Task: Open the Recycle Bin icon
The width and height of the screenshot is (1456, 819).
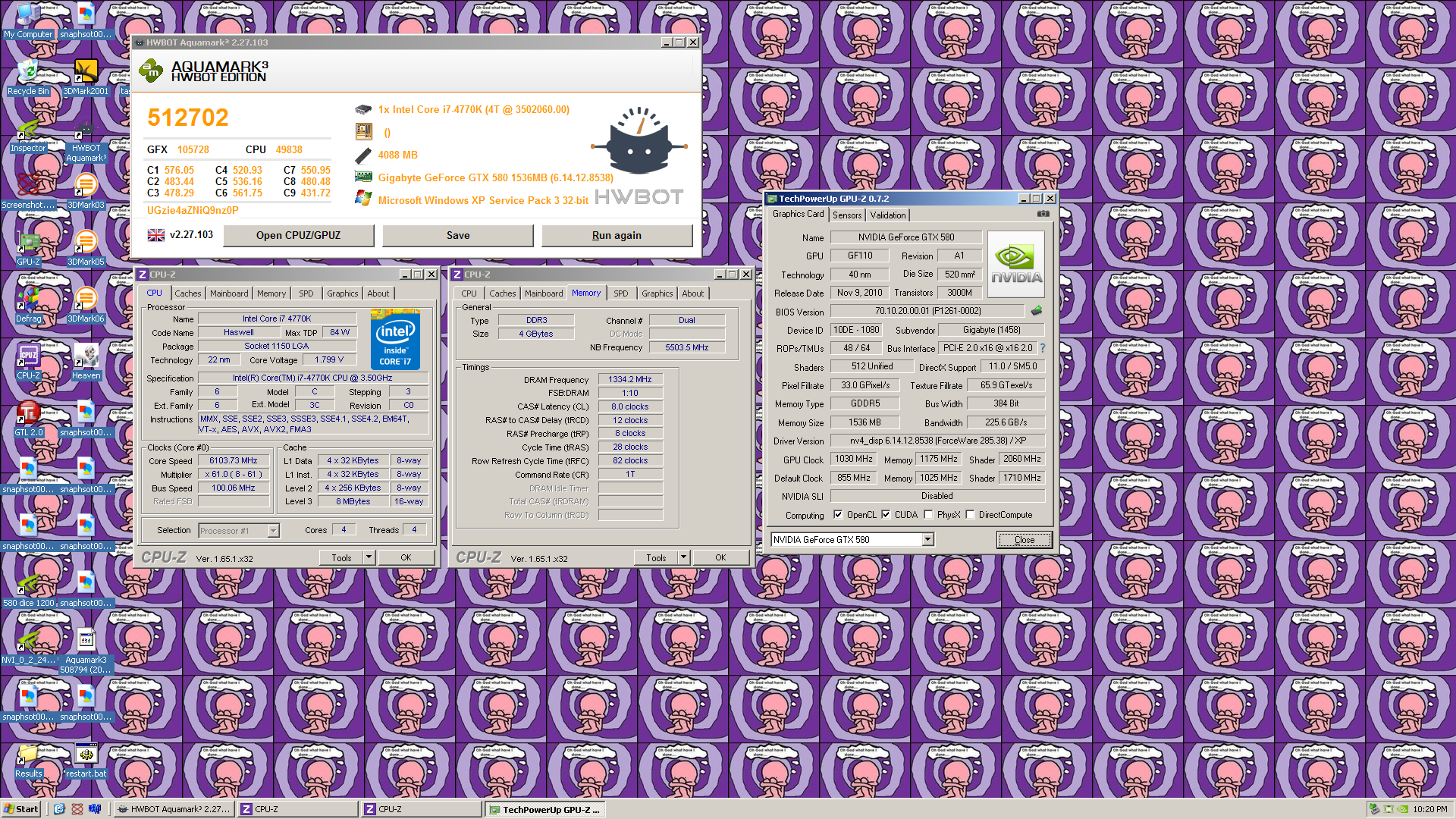Action: (28, 77)
